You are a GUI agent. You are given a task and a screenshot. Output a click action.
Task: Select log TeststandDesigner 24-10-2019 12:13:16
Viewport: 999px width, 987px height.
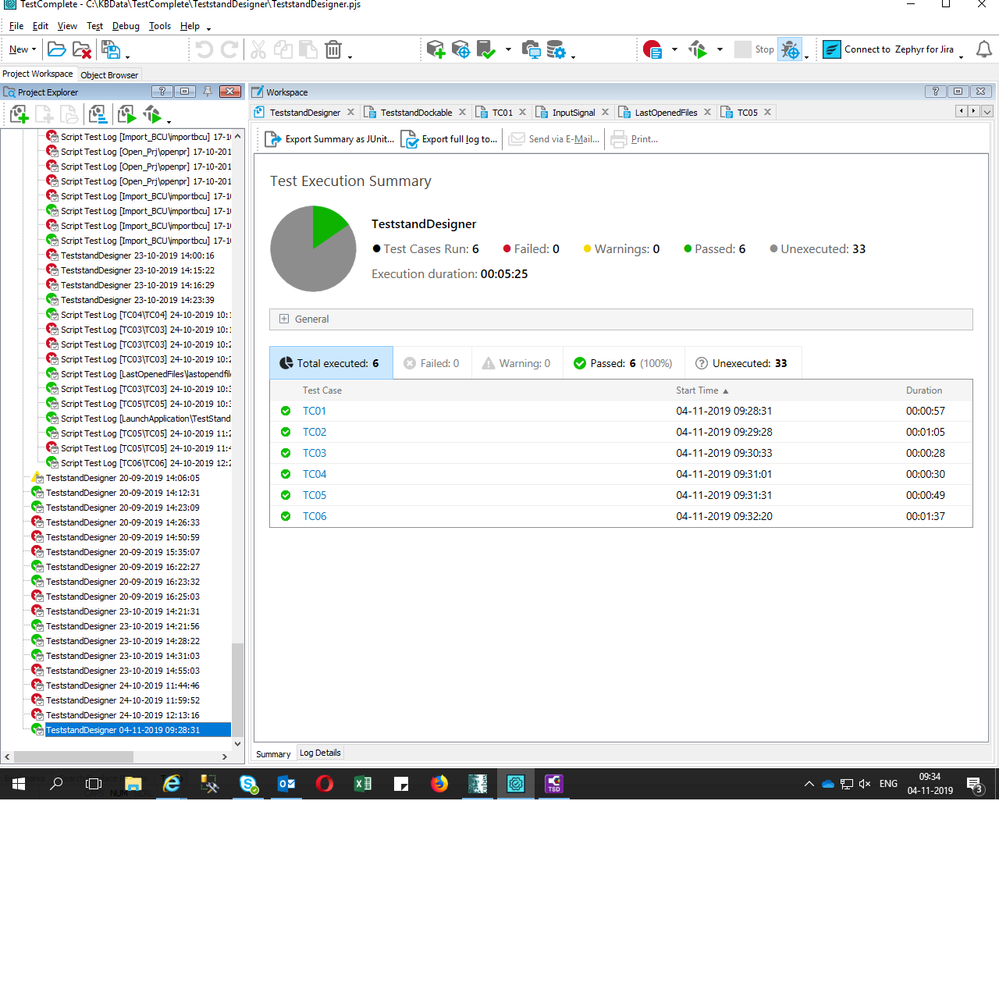[122, 715]
